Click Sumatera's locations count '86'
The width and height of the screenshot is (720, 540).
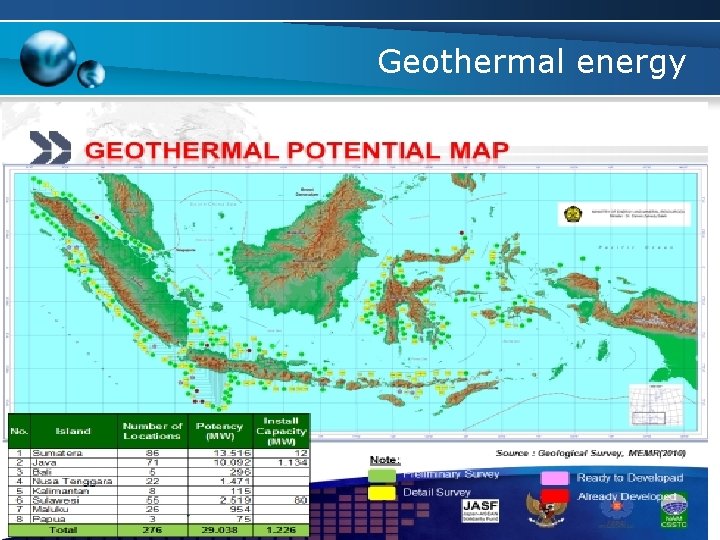coord(152,453)
